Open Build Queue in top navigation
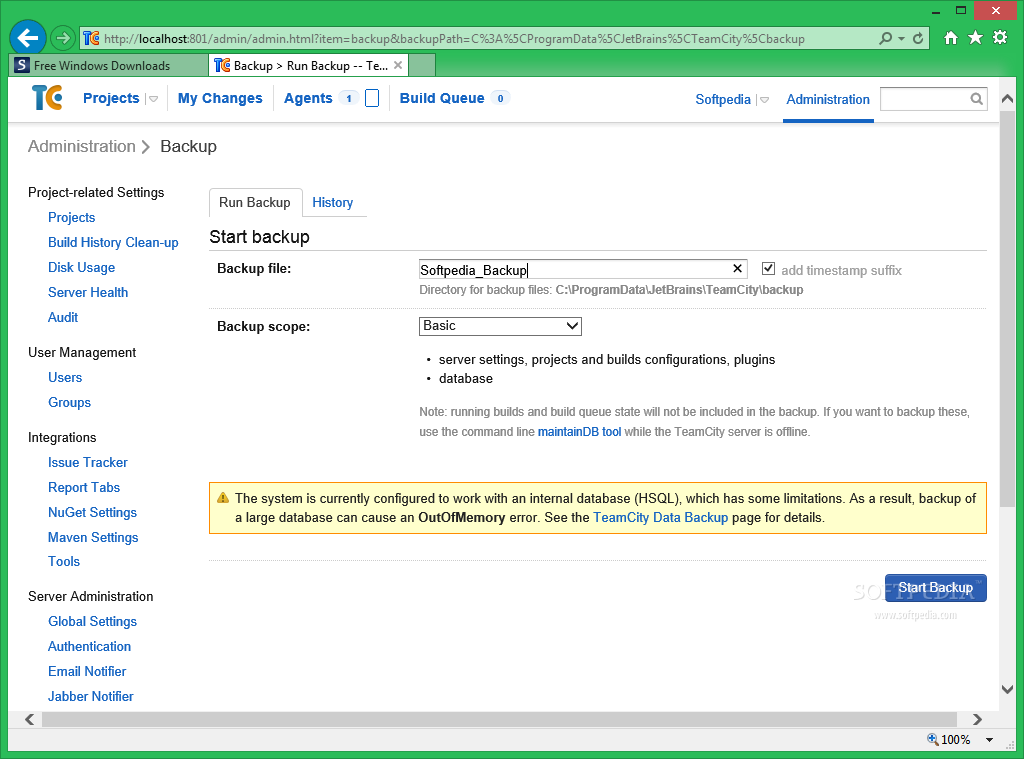This screenshot has width=1024, height=759. pyautogui.click(x=442, y=98)
